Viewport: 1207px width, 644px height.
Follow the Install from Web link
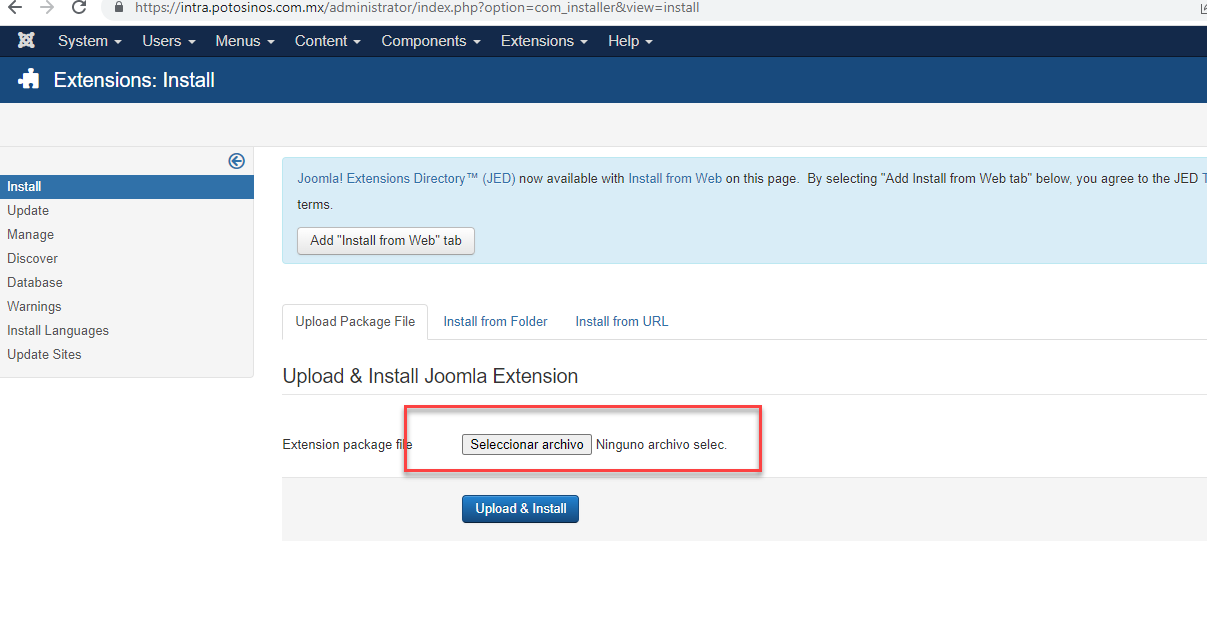[x=675, y=179]
